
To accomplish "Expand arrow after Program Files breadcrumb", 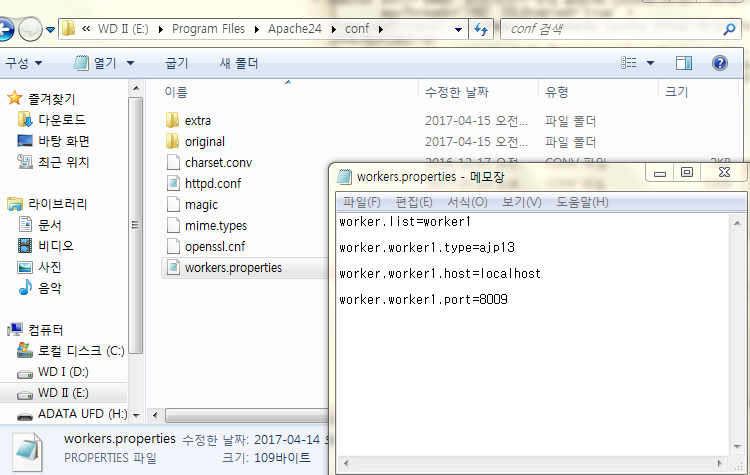I will (257, 30).
